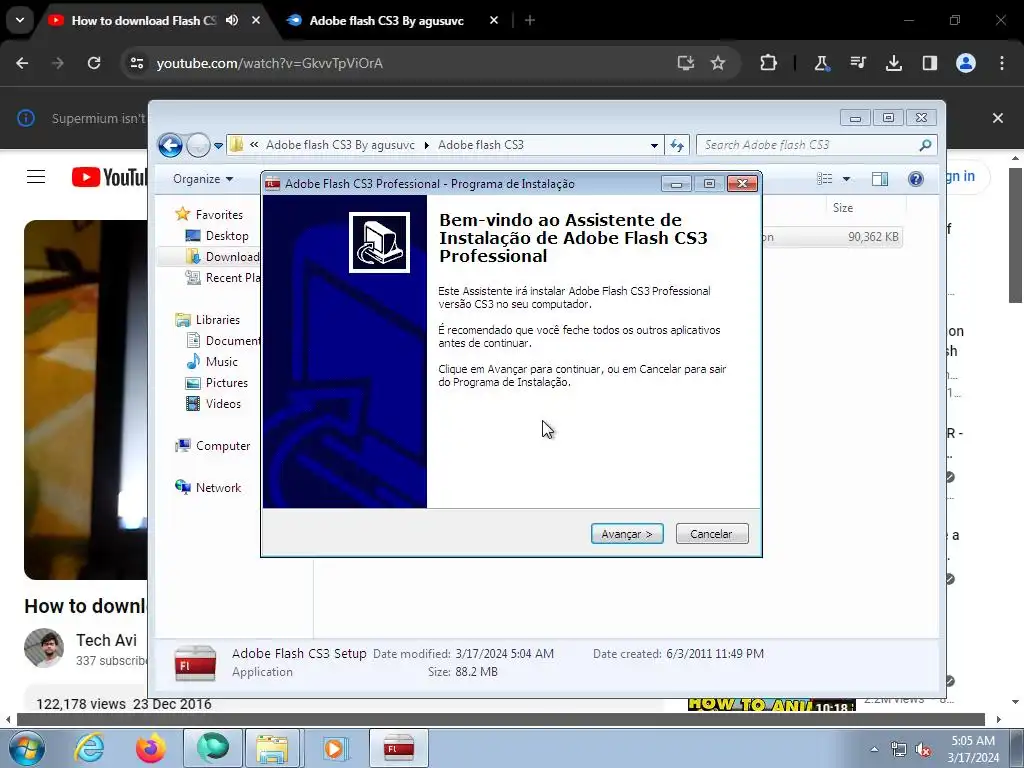This screenshot has width=1024, height=768.
Task: Open the network tray icon
Action: coord(899,750)
